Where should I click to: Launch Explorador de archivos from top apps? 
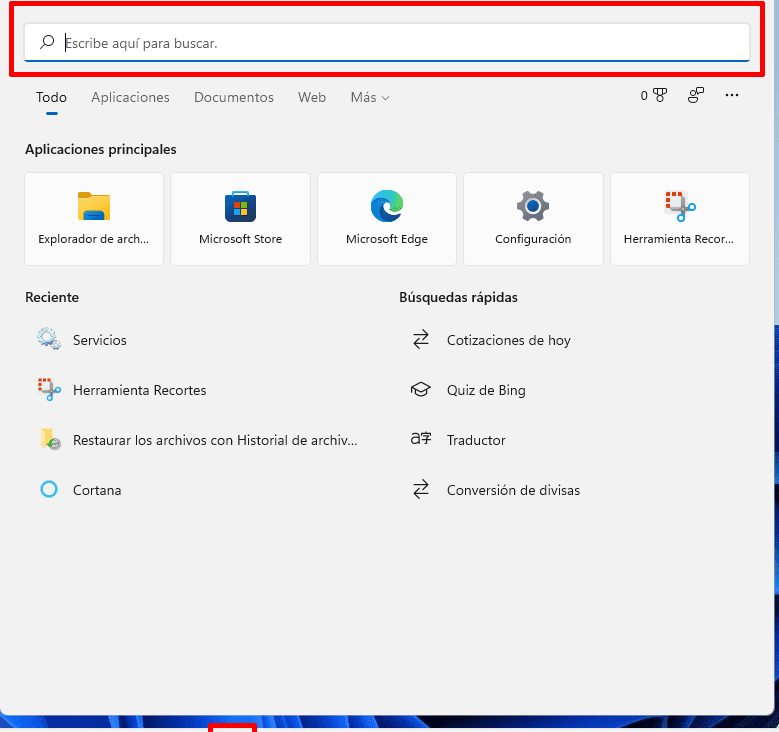click(94, 219)
